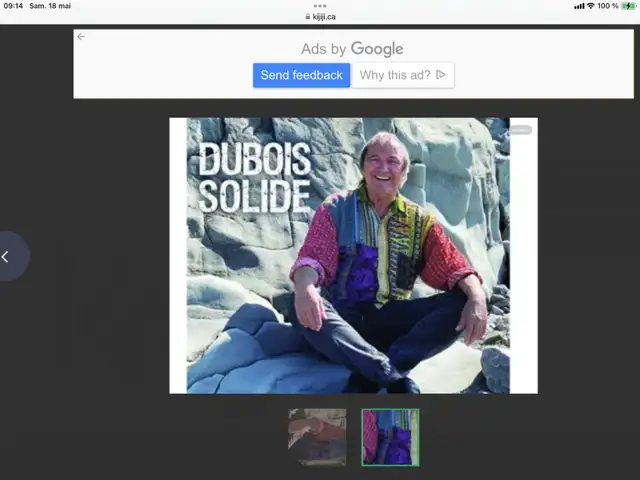Tap the 09:14 clock in status bar

[x=13, y=6]
